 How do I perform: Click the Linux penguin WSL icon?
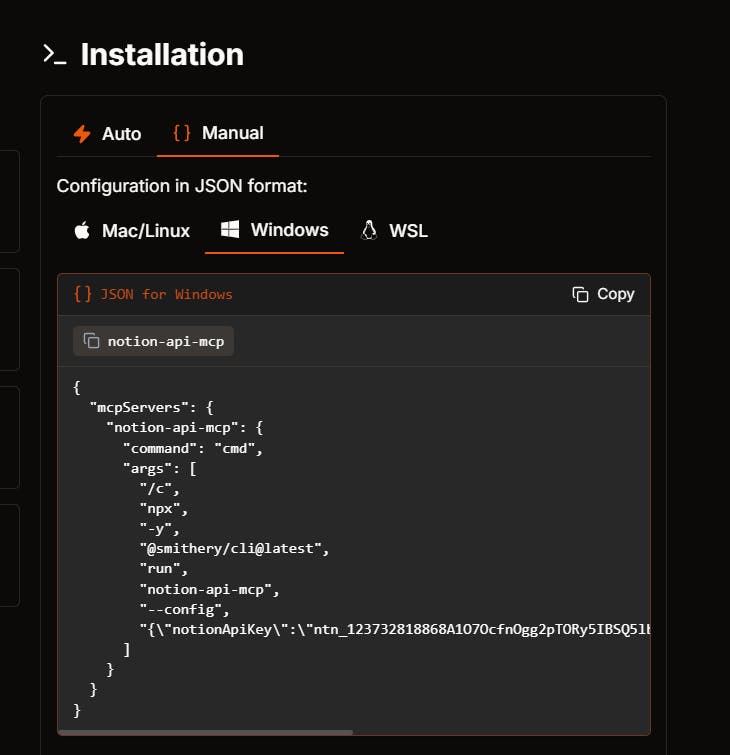coord(369,231)
